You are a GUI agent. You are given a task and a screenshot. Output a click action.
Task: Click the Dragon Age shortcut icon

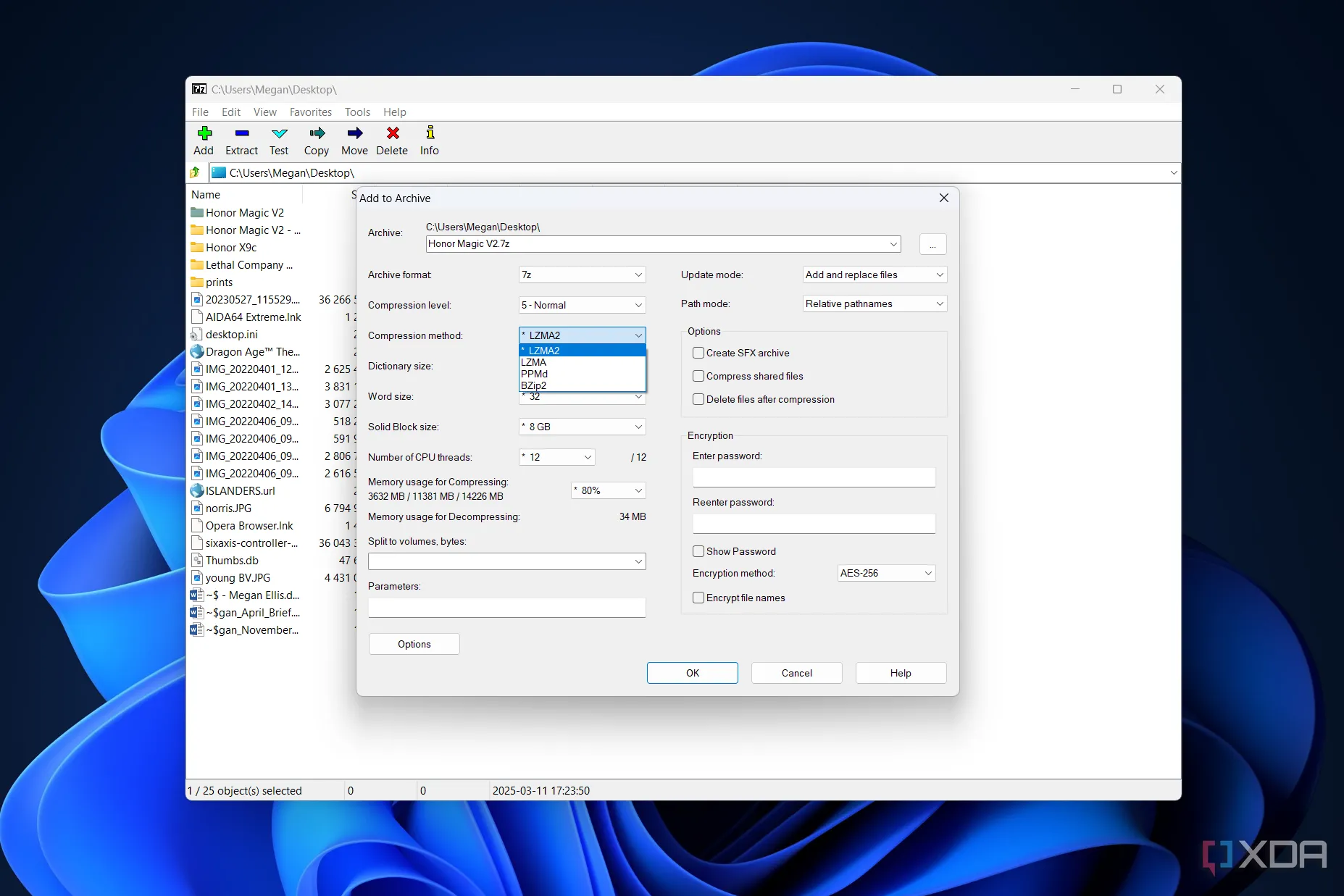click(197, 351)
